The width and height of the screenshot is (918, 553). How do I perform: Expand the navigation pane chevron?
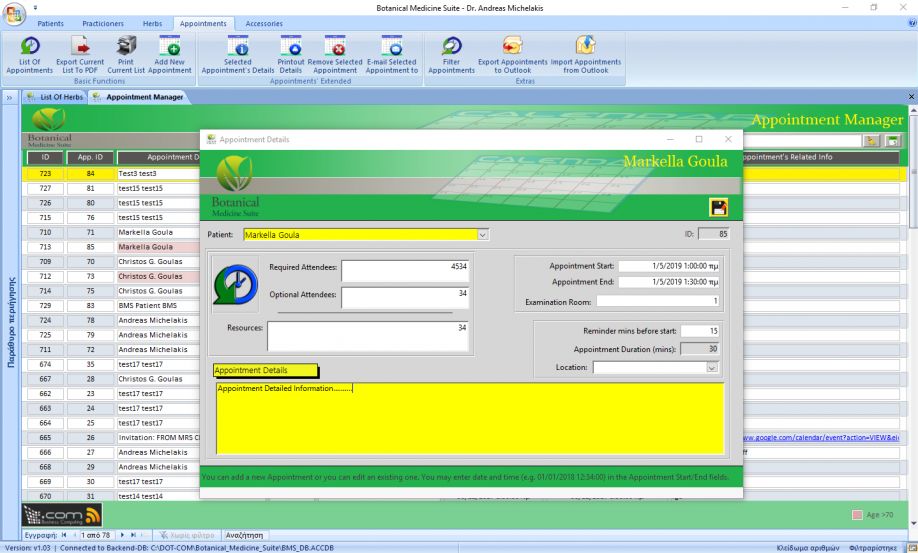9,97
